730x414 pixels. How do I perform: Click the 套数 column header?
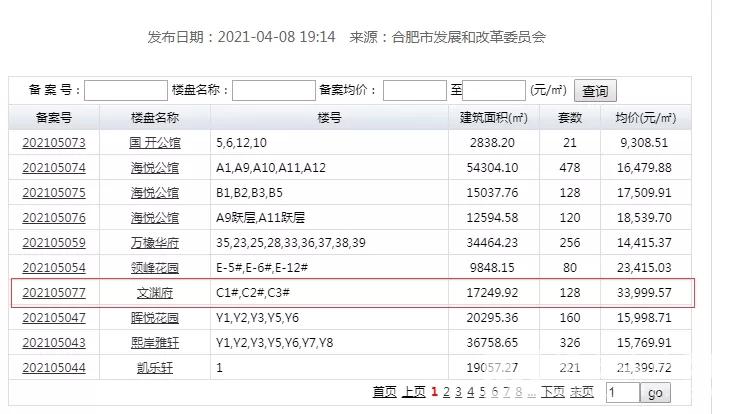point(570,117)
